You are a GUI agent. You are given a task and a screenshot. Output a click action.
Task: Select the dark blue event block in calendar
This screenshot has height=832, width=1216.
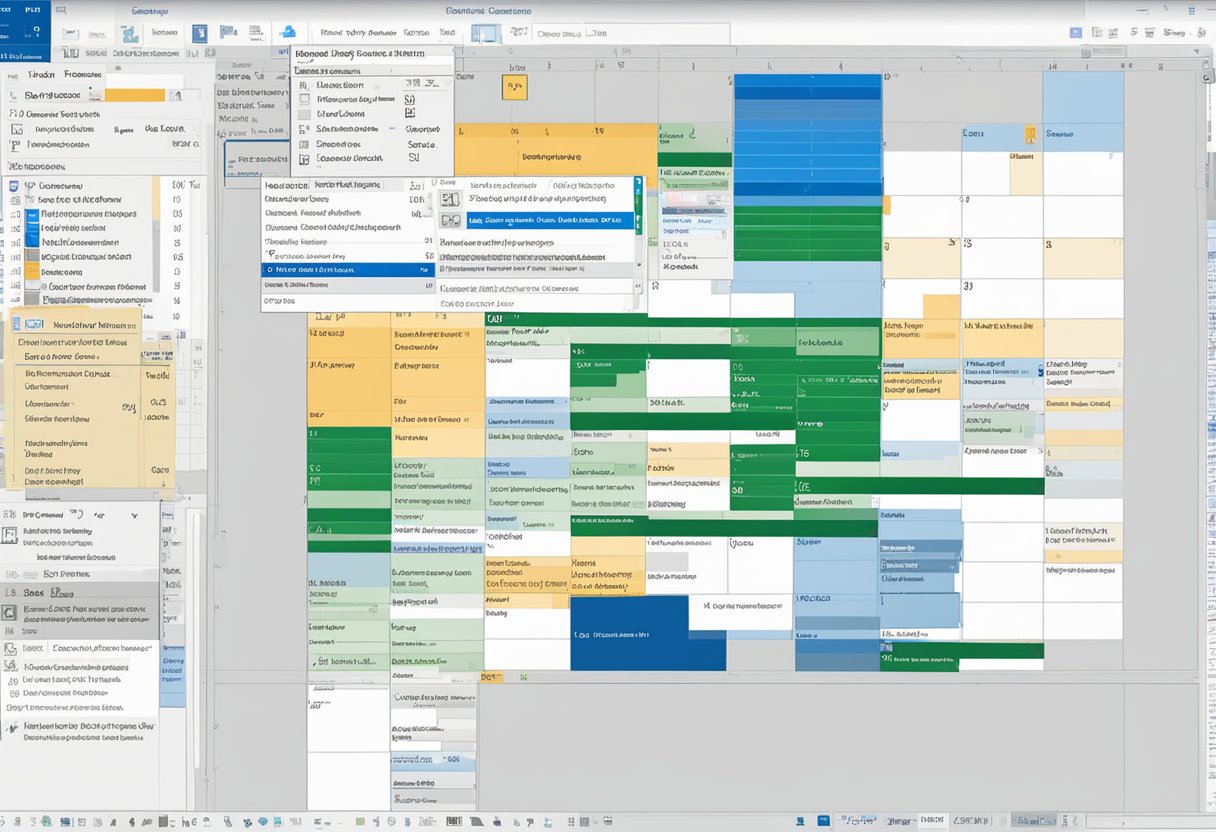click(647, 633)
